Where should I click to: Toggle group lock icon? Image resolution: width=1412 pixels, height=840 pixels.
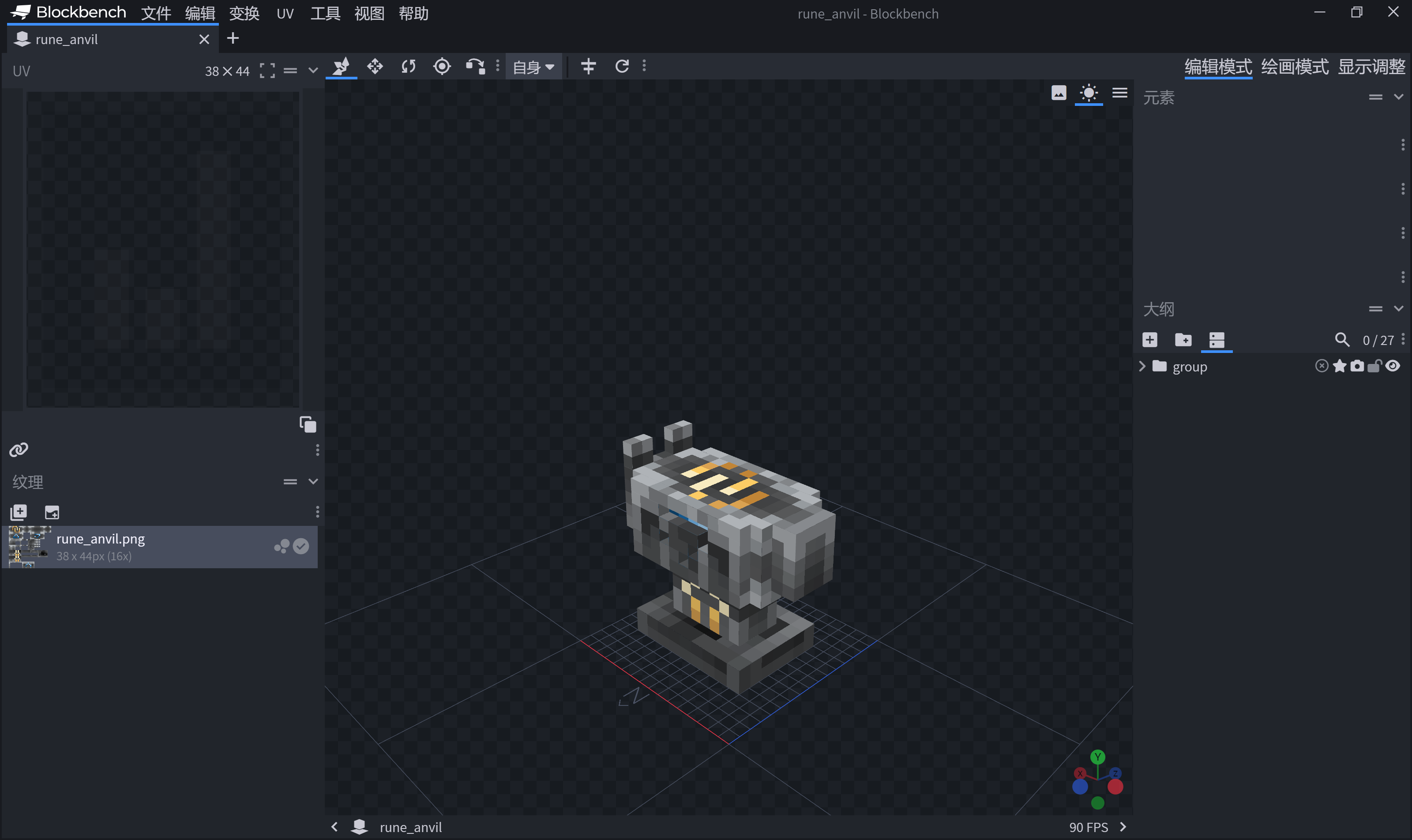[1374, 366]
